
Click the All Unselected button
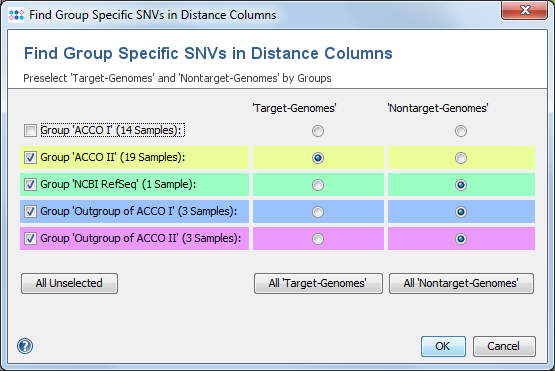point(69,283)
